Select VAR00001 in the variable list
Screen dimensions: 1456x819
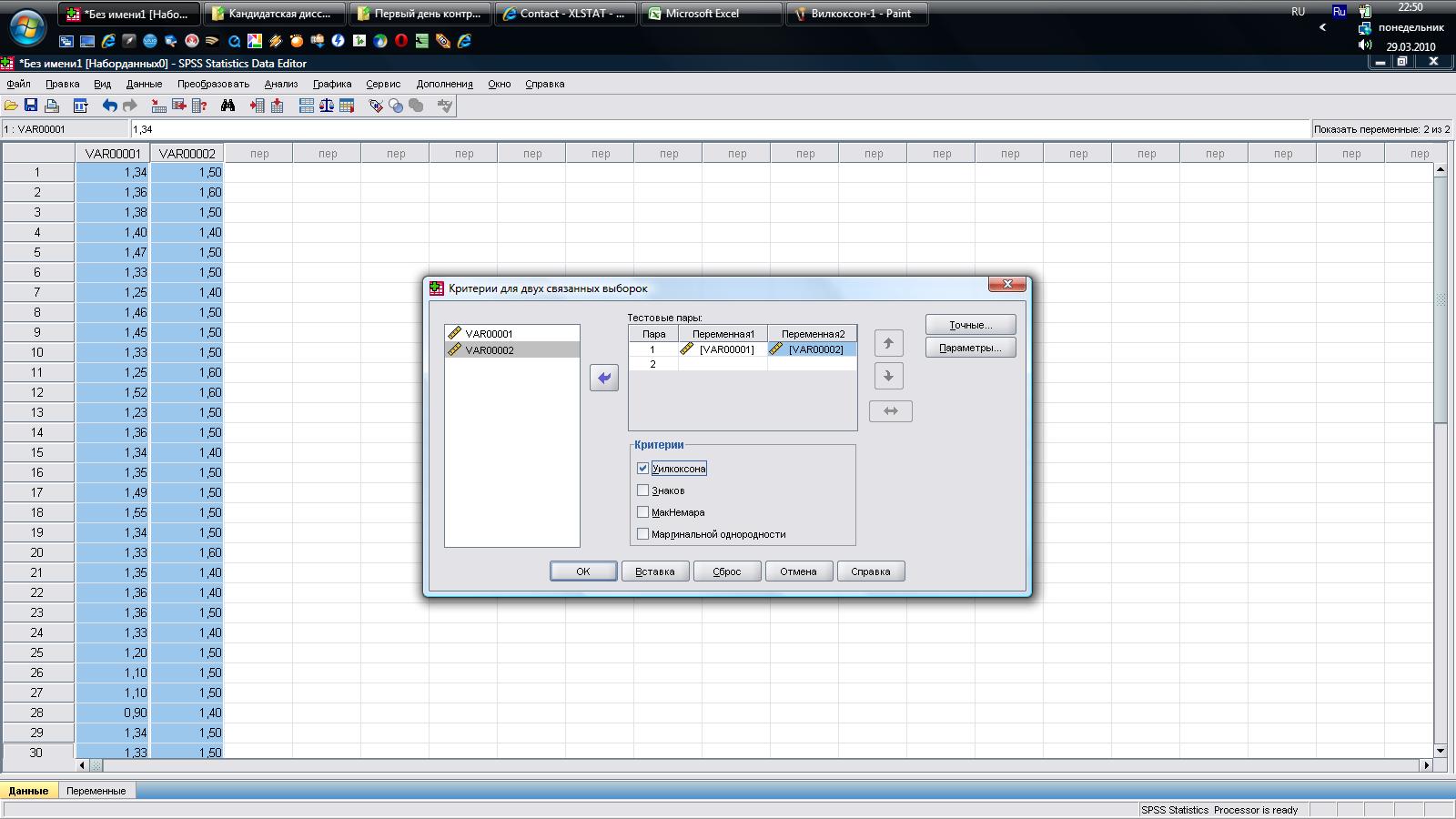click(490, 334)
